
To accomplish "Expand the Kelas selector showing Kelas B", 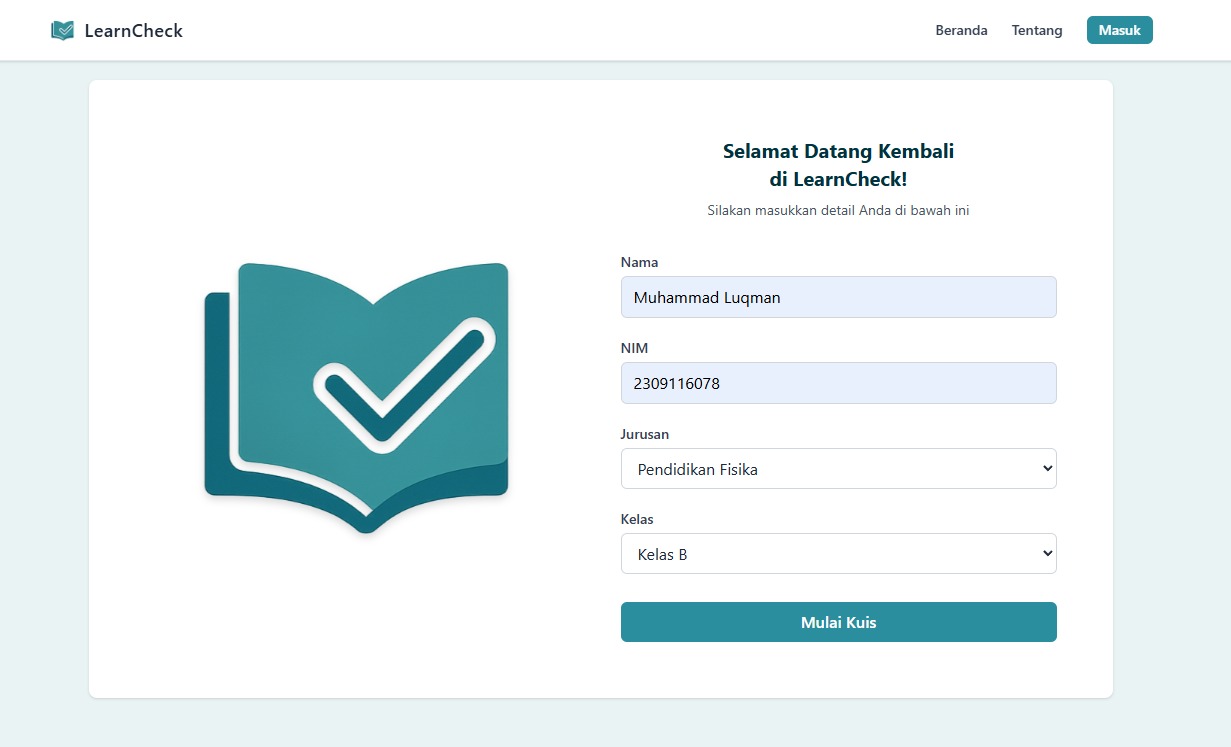I will point(838,553).
